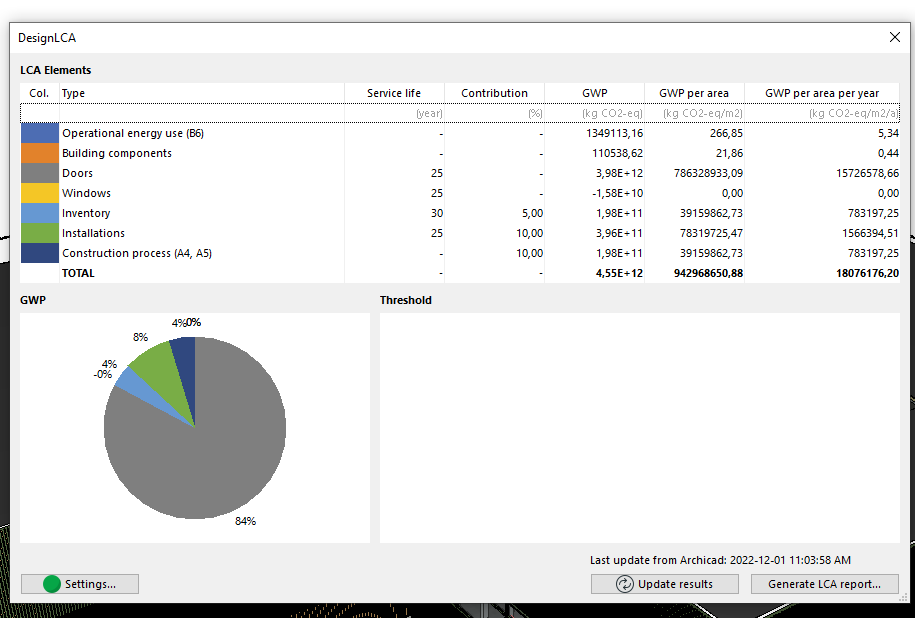
Task: Click Inventory service life value 30
Action: [436, 213]
